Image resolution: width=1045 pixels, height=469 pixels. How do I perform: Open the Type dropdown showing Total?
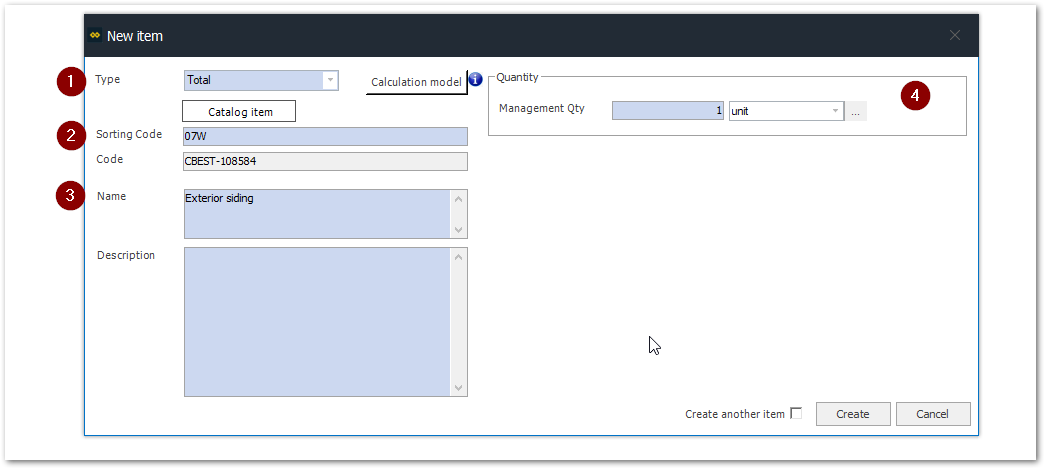point(330,80)
